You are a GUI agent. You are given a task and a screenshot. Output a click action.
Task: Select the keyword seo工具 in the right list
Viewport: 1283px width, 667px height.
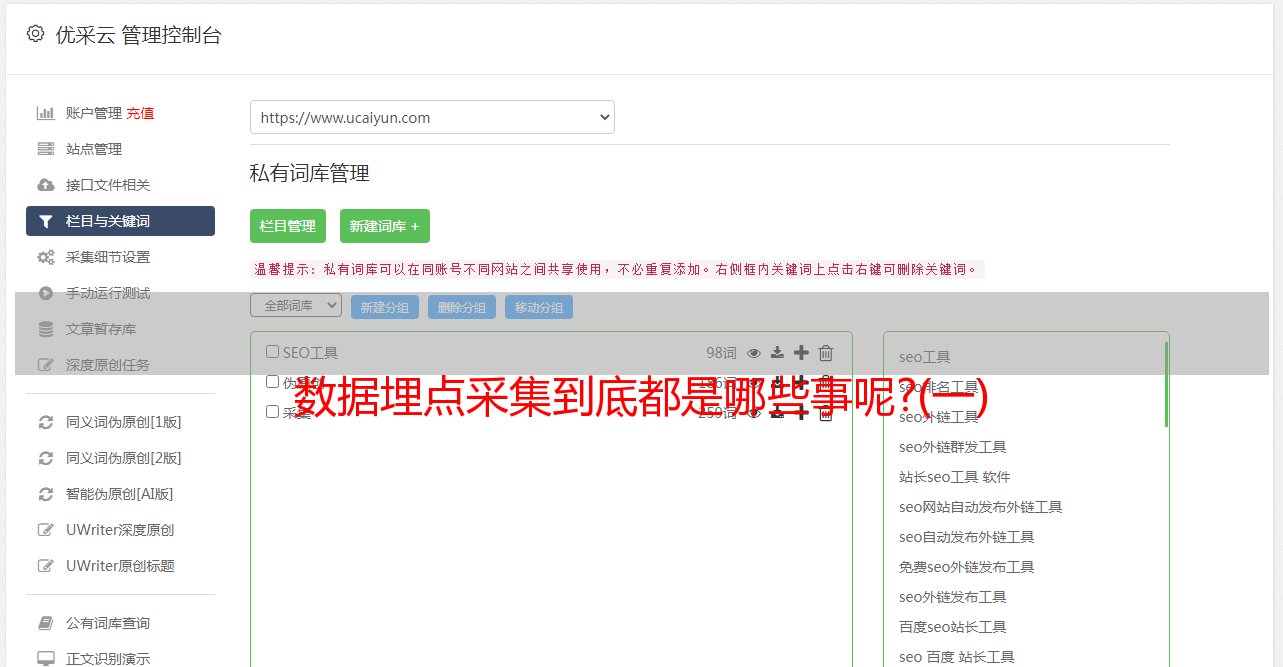tap(925, 357)
